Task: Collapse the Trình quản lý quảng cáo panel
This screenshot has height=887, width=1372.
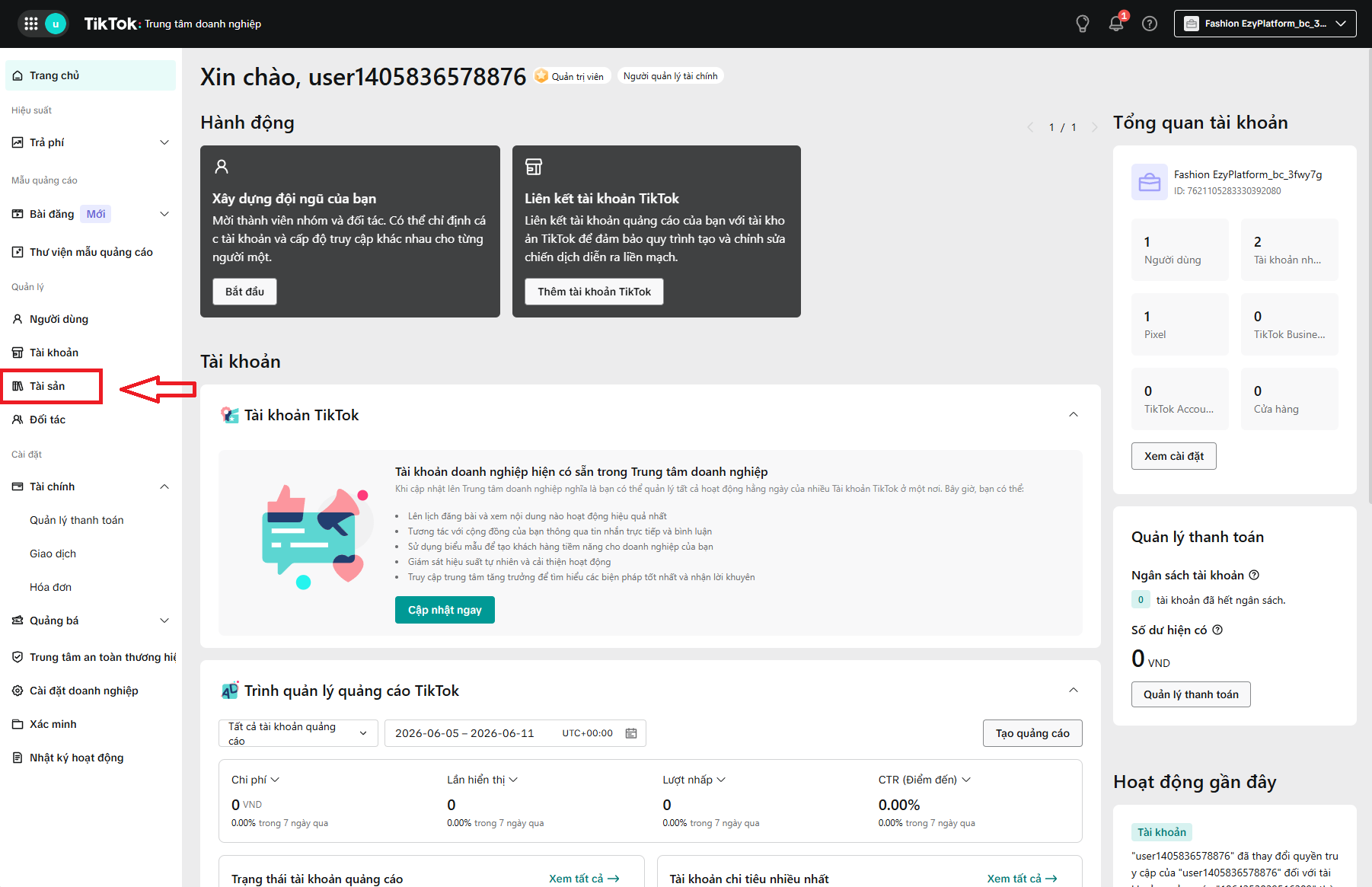Action: (x=1074, y=691)
